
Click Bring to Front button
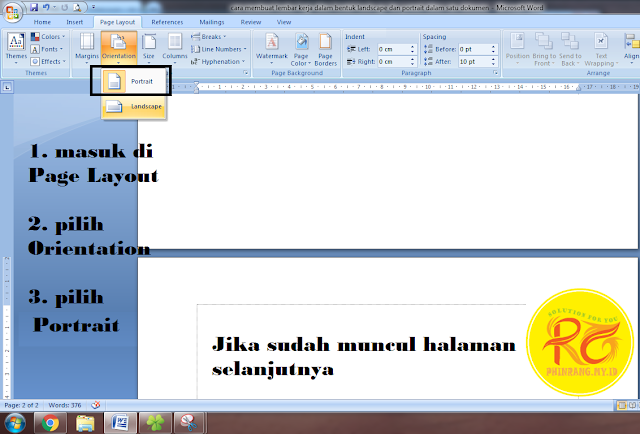point(544,49)
